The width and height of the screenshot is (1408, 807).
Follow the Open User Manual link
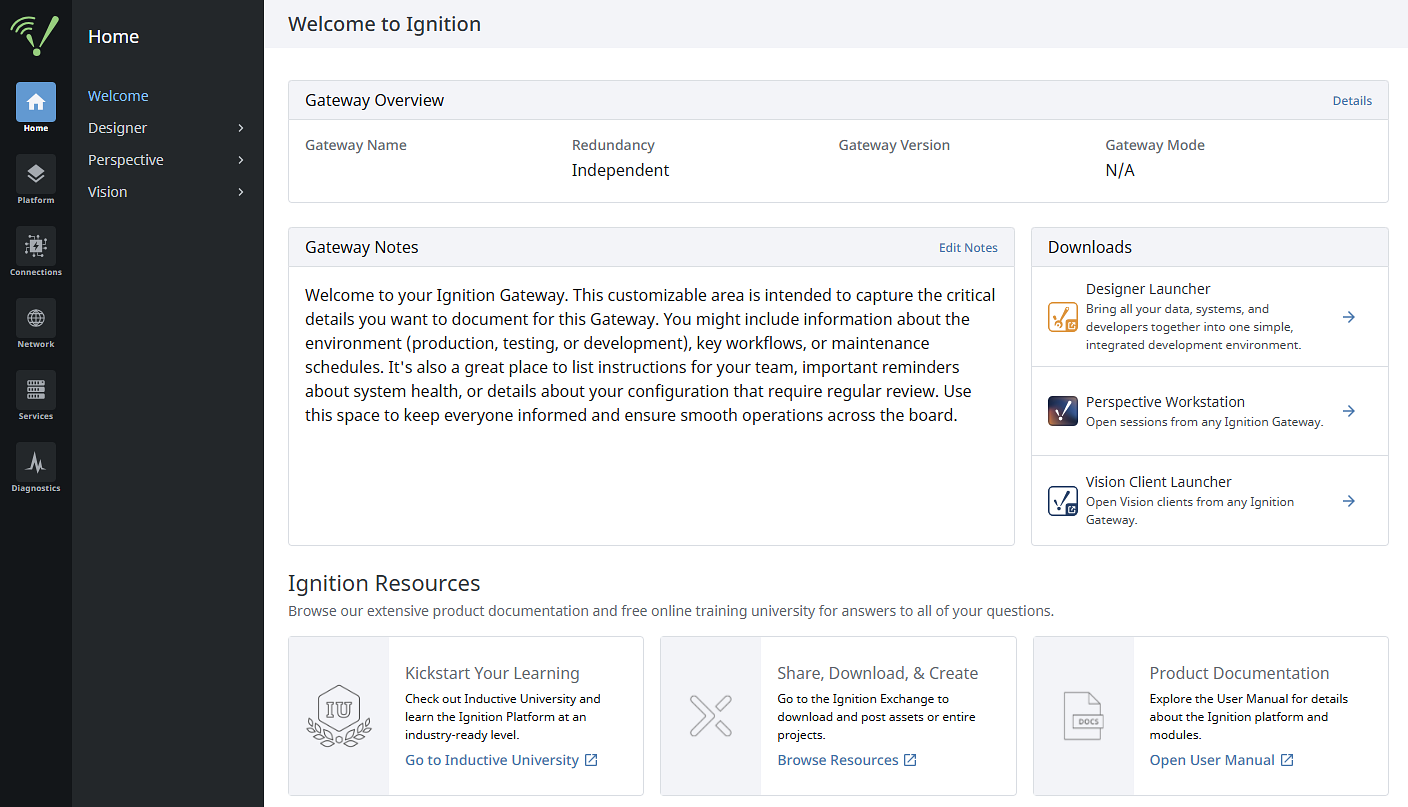[1212, 760]
